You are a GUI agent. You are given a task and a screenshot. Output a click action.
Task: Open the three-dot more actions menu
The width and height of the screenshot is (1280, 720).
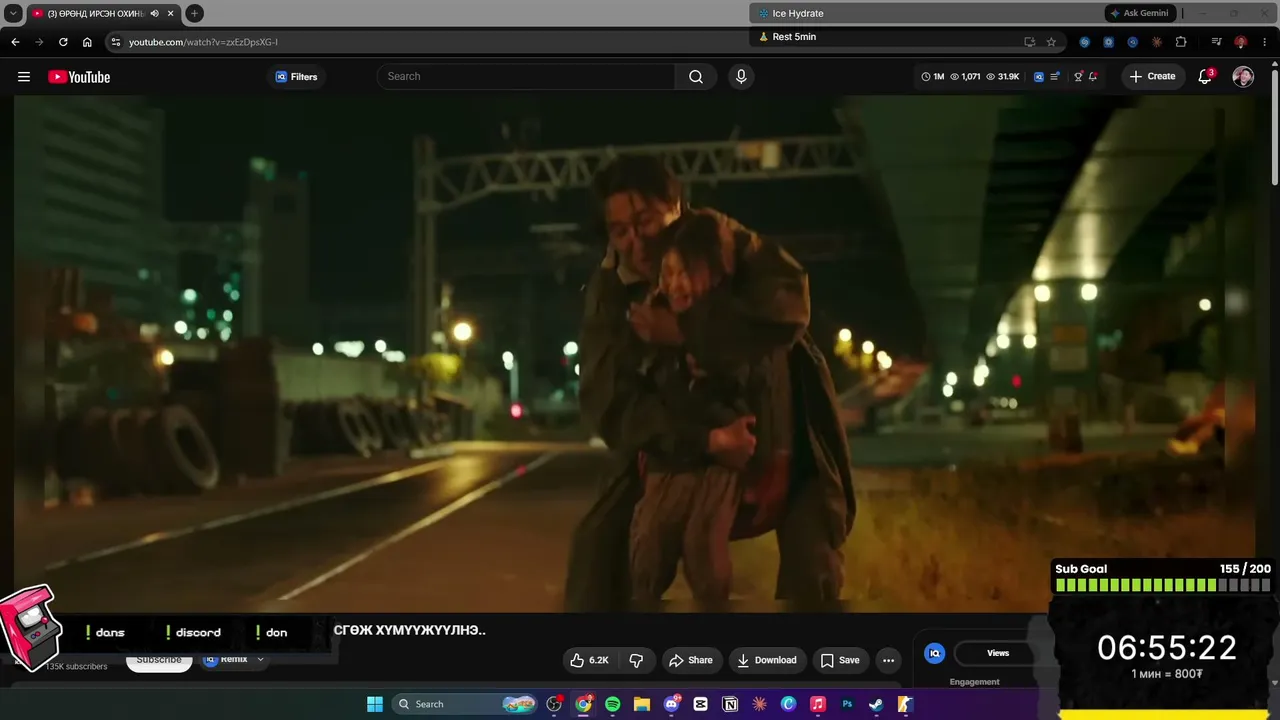888,660
